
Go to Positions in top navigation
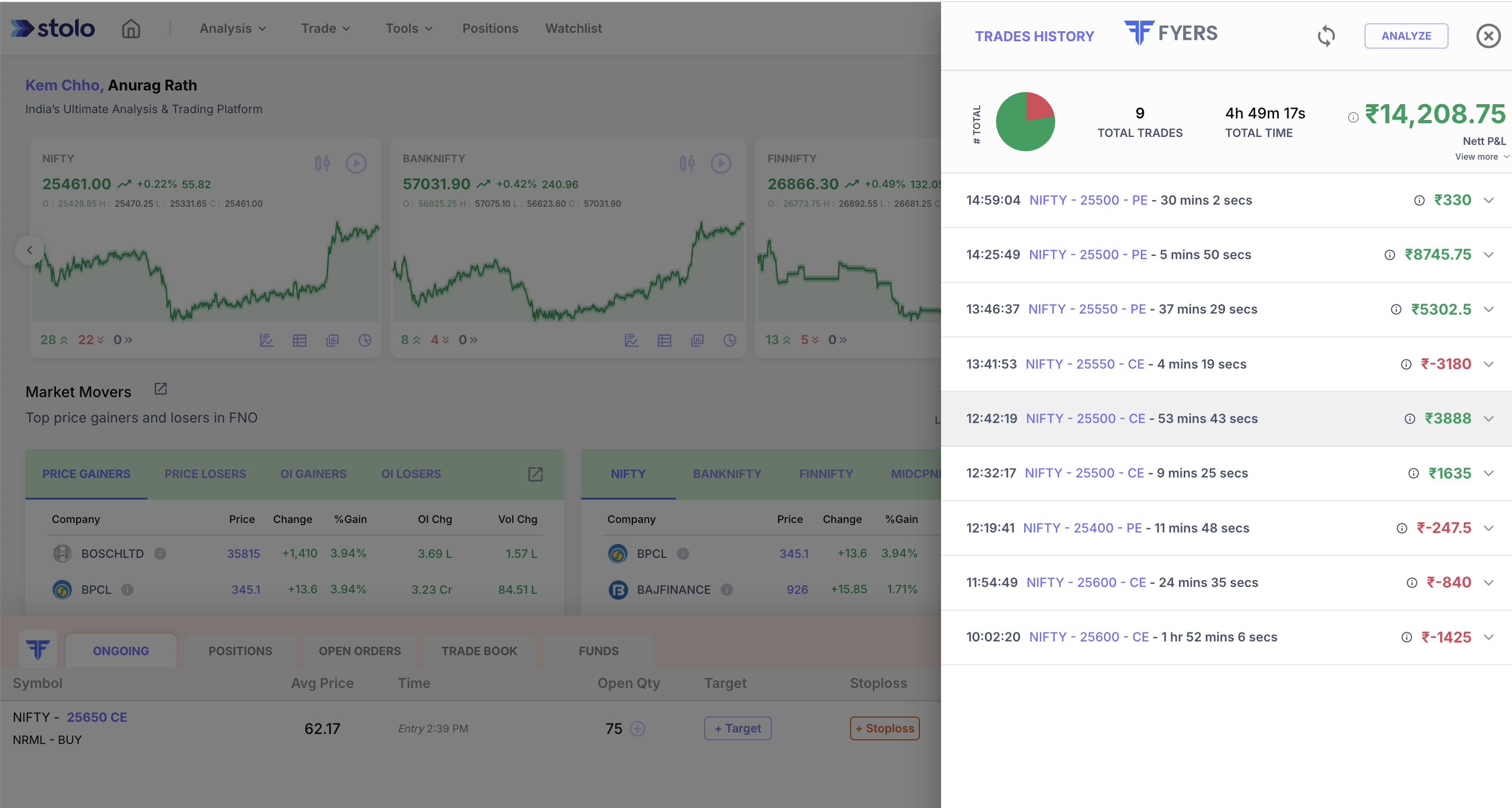tap(490, 28)
